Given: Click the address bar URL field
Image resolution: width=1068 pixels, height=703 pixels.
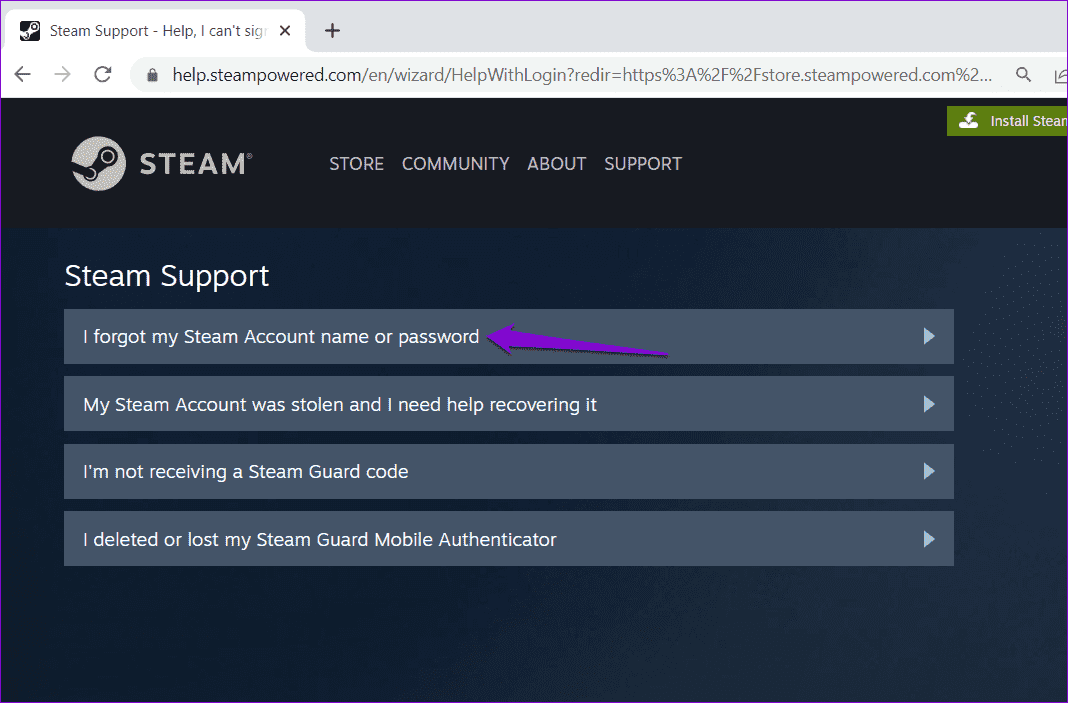Looking at the screenshot, I should 582,75.
